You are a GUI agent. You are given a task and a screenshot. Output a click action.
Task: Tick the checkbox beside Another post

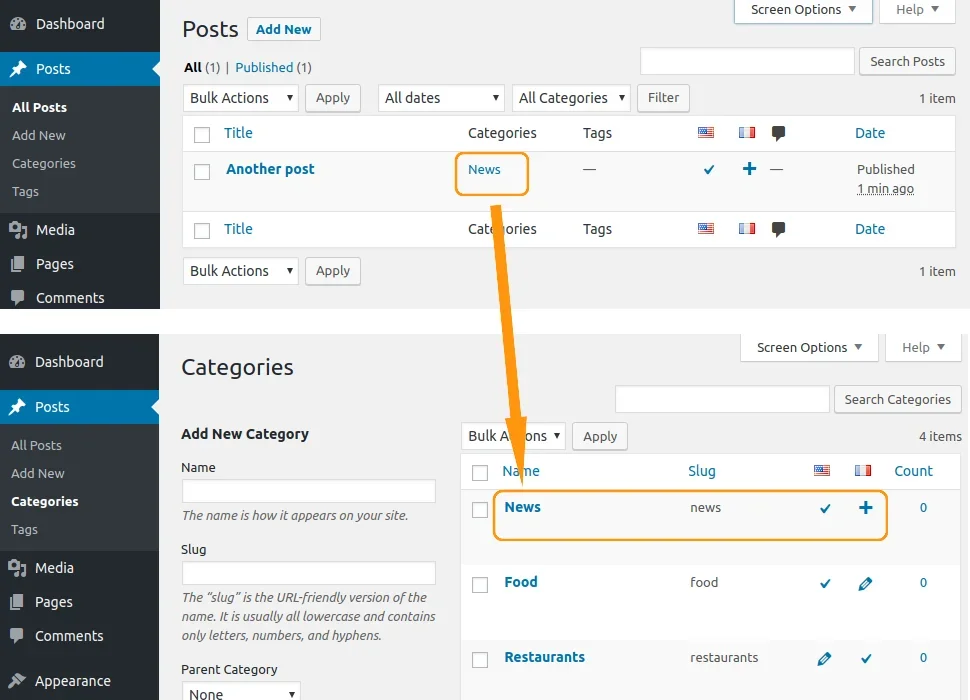202,171
